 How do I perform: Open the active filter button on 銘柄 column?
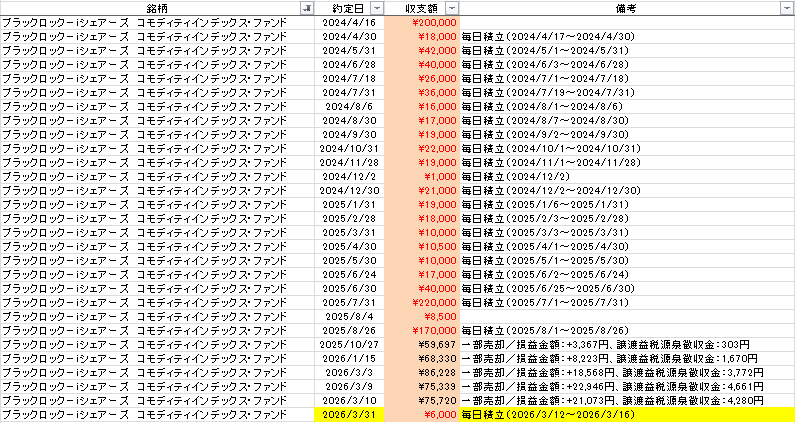(307, 8)
